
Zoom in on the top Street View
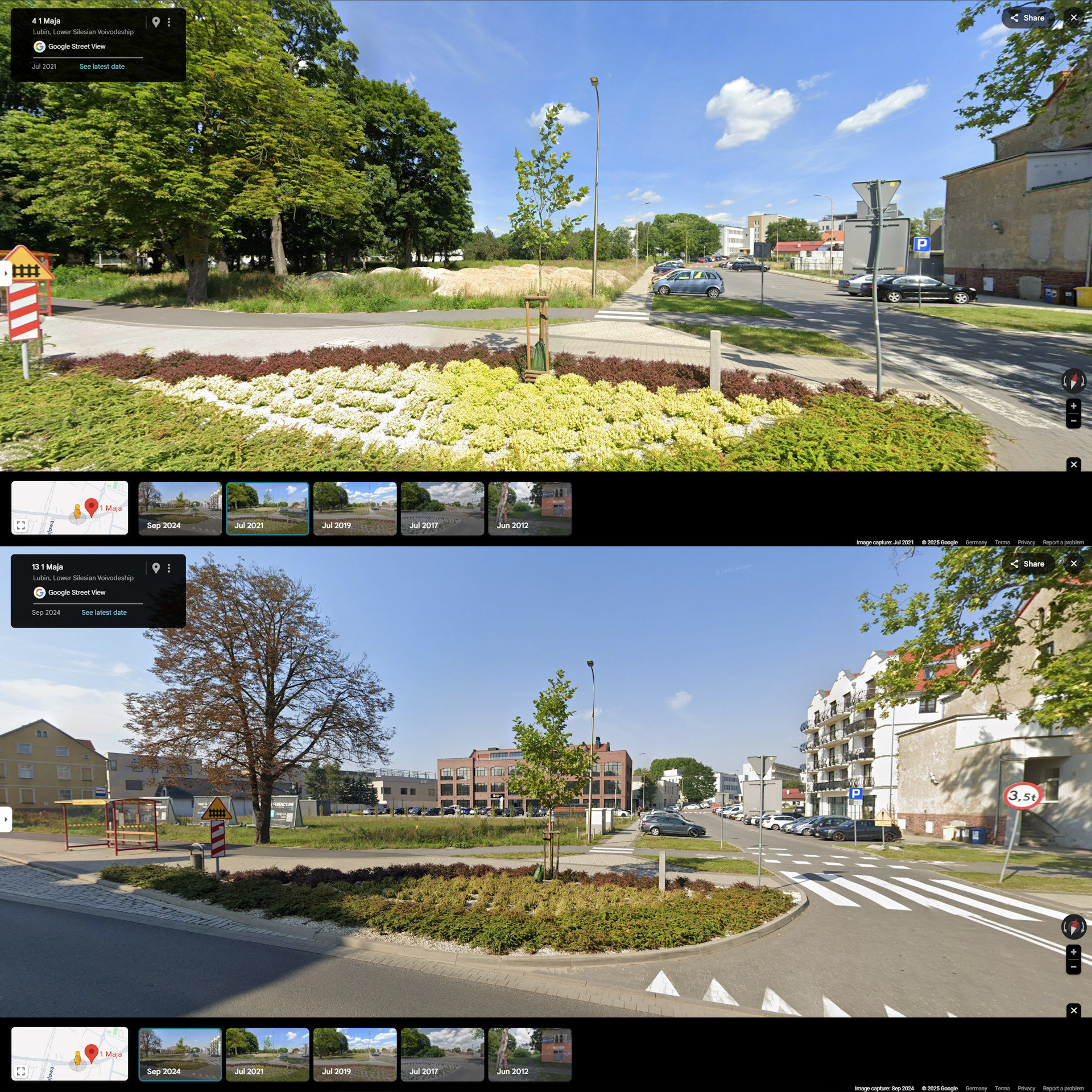click(x=1073, y=406)
